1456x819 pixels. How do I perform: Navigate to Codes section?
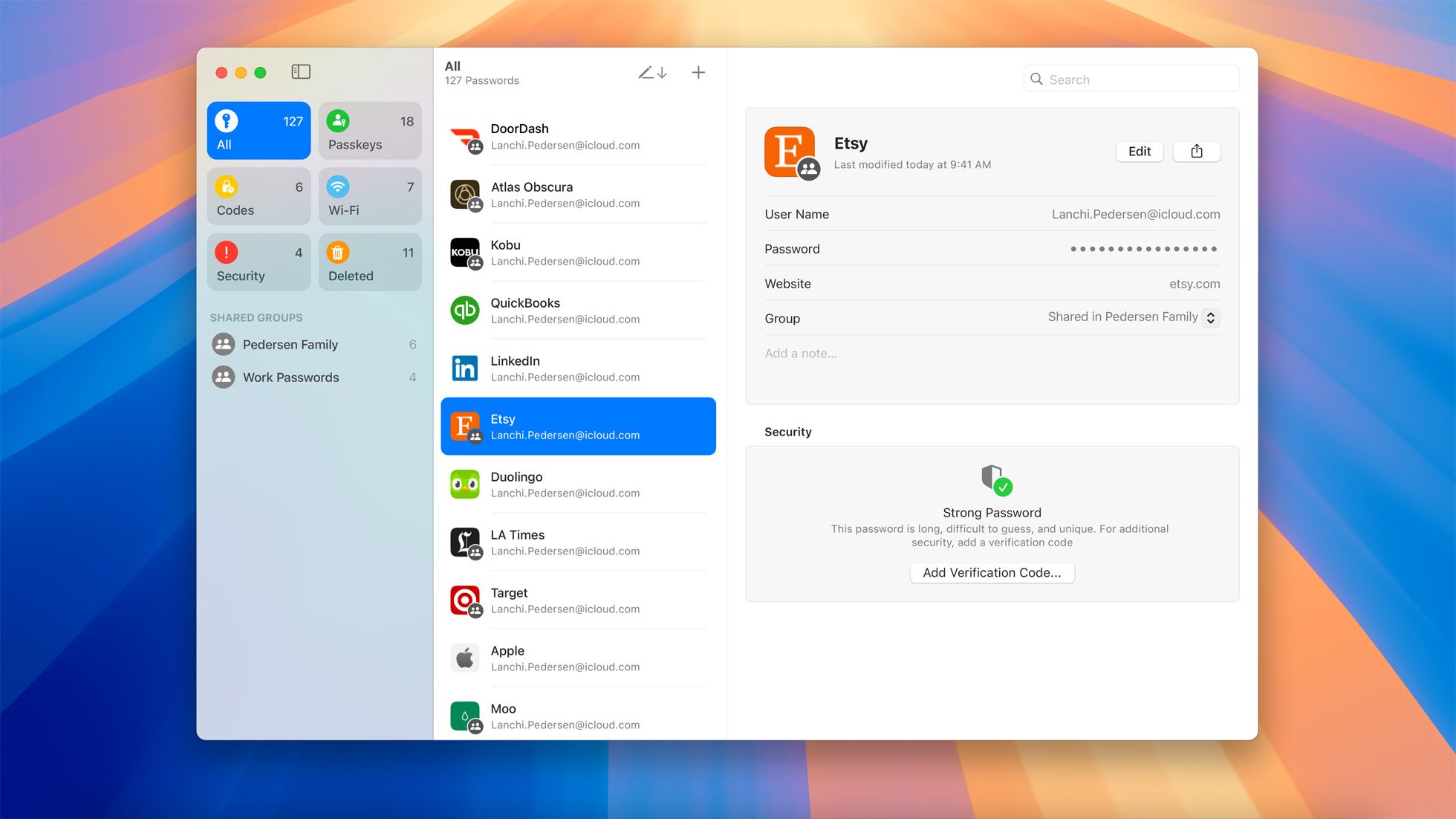(x=259, y=195)
